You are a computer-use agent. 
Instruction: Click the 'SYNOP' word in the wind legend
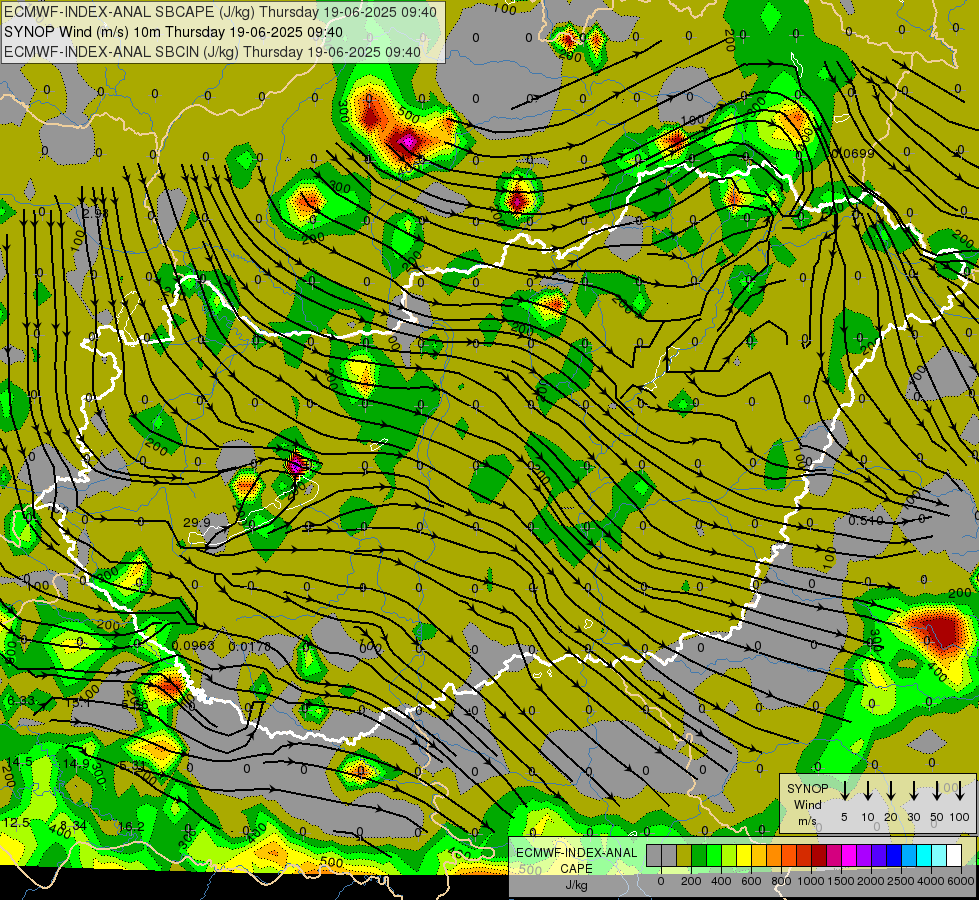click(x=807, y=789)
